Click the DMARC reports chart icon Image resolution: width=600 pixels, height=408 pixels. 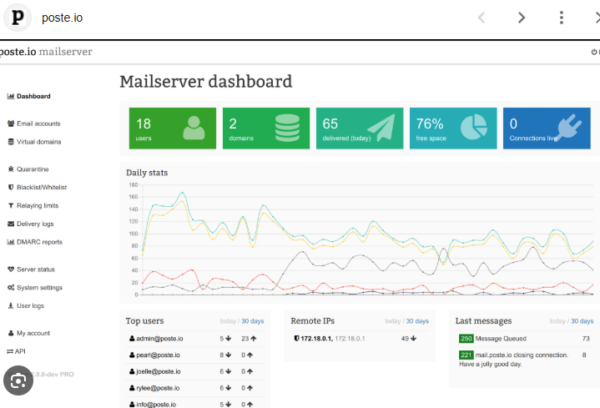pyautogui.click(x=11, y=242)
